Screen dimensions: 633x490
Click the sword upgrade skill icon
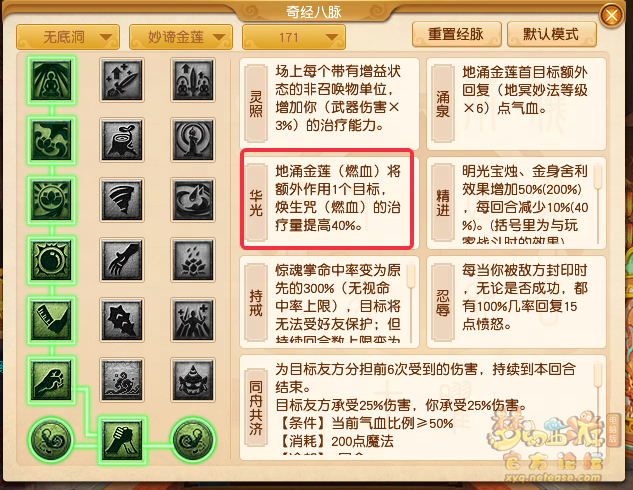tap(122, 80)
